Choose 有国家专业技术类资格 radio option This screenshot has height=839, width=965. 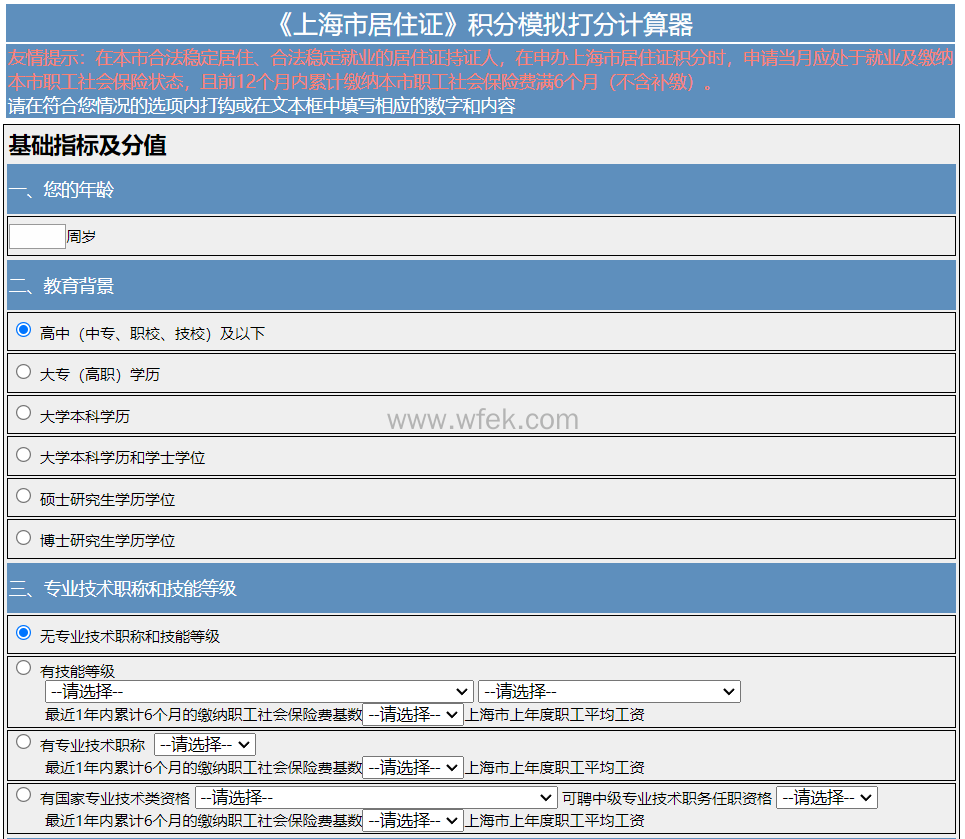24,795
